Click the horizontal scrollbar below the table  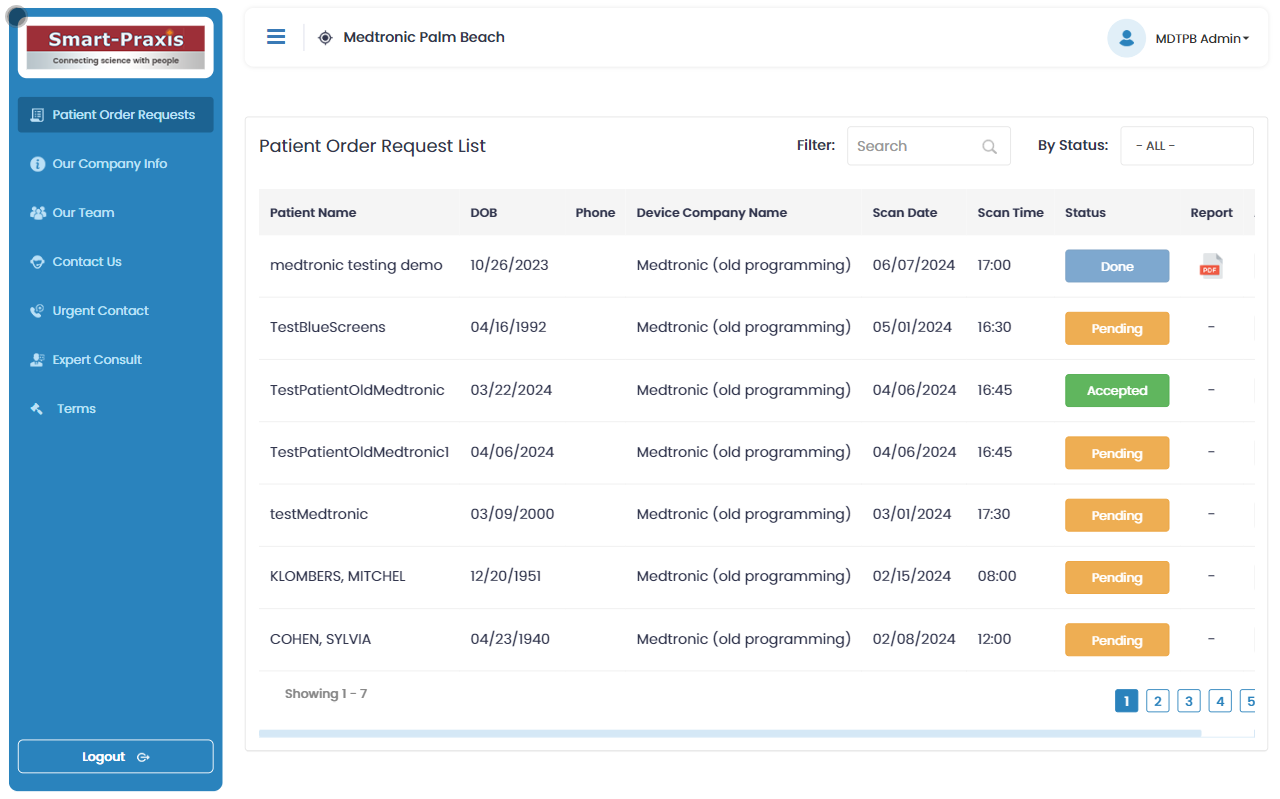(x=729, y=734)
